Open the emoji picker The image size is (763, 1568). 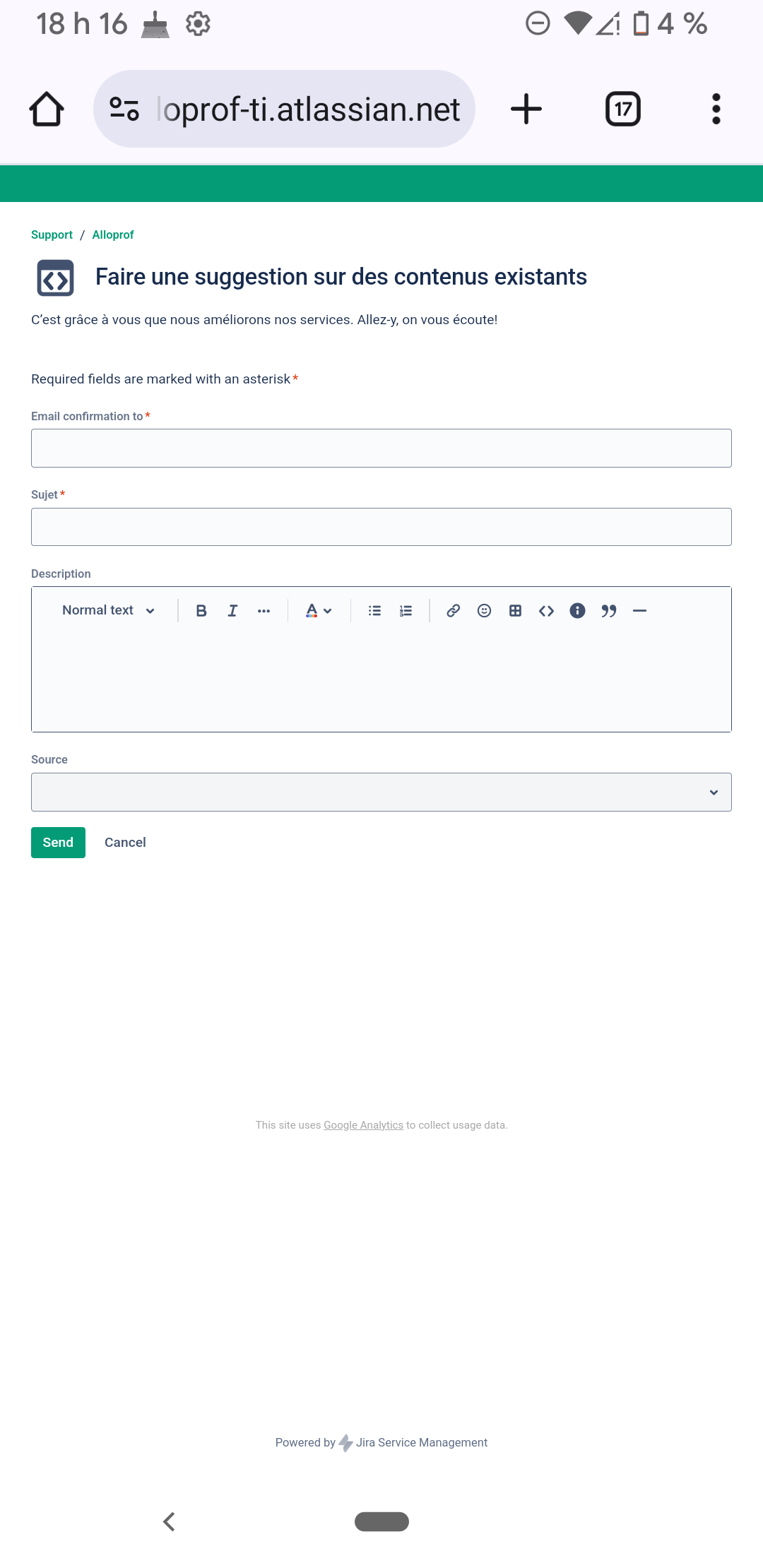point(484,611)
